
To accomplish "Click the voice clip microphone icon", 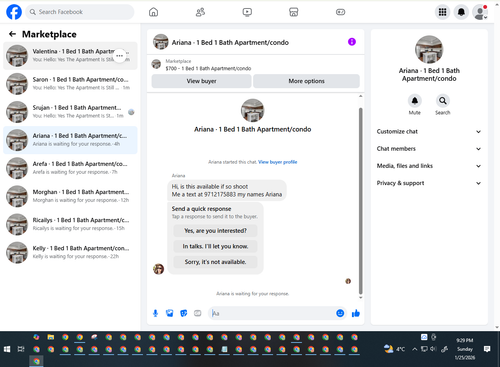I will (155, 313).
